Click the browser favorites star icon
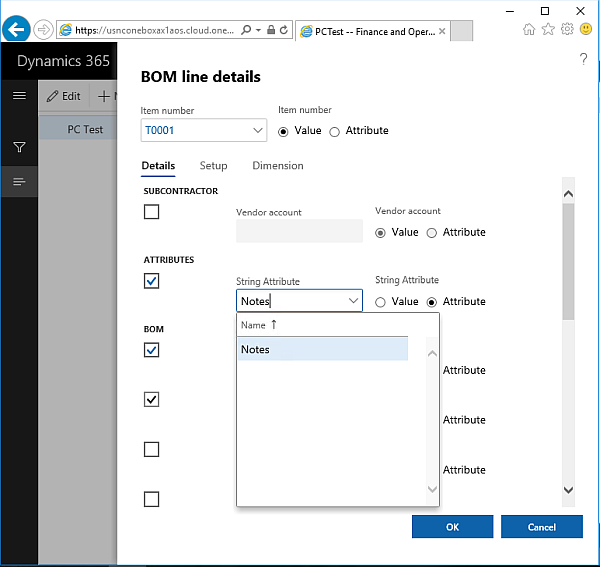Image resolution: width=600 pixels, height=567 pixels. tap(548, 29)
